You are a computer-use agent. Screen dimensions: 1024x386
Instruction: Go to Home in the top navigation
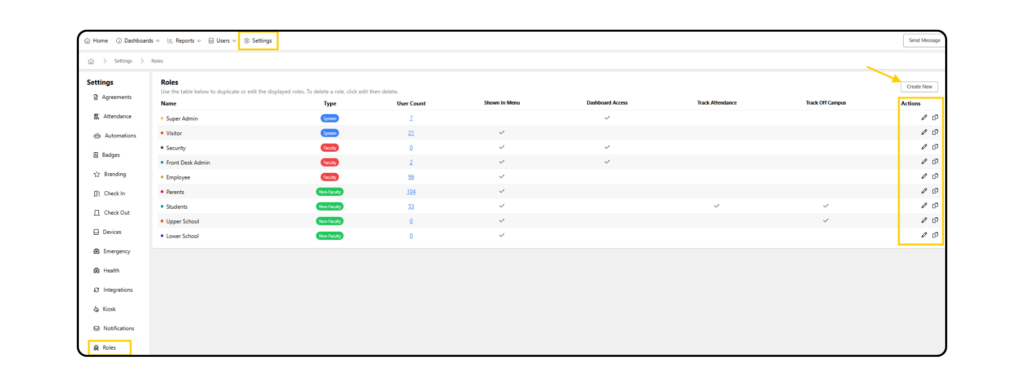[96, 40]
